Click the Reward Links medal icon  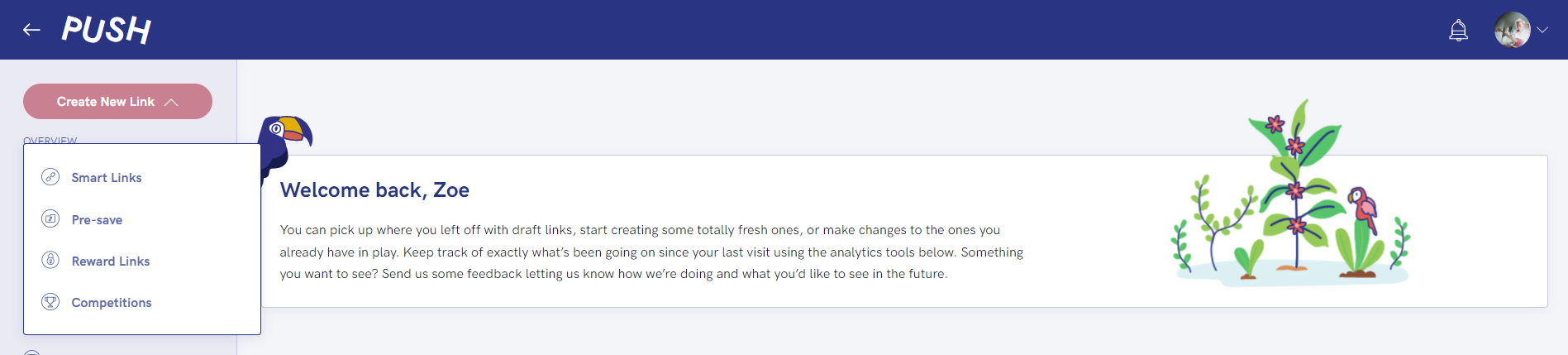click(50, 261)
